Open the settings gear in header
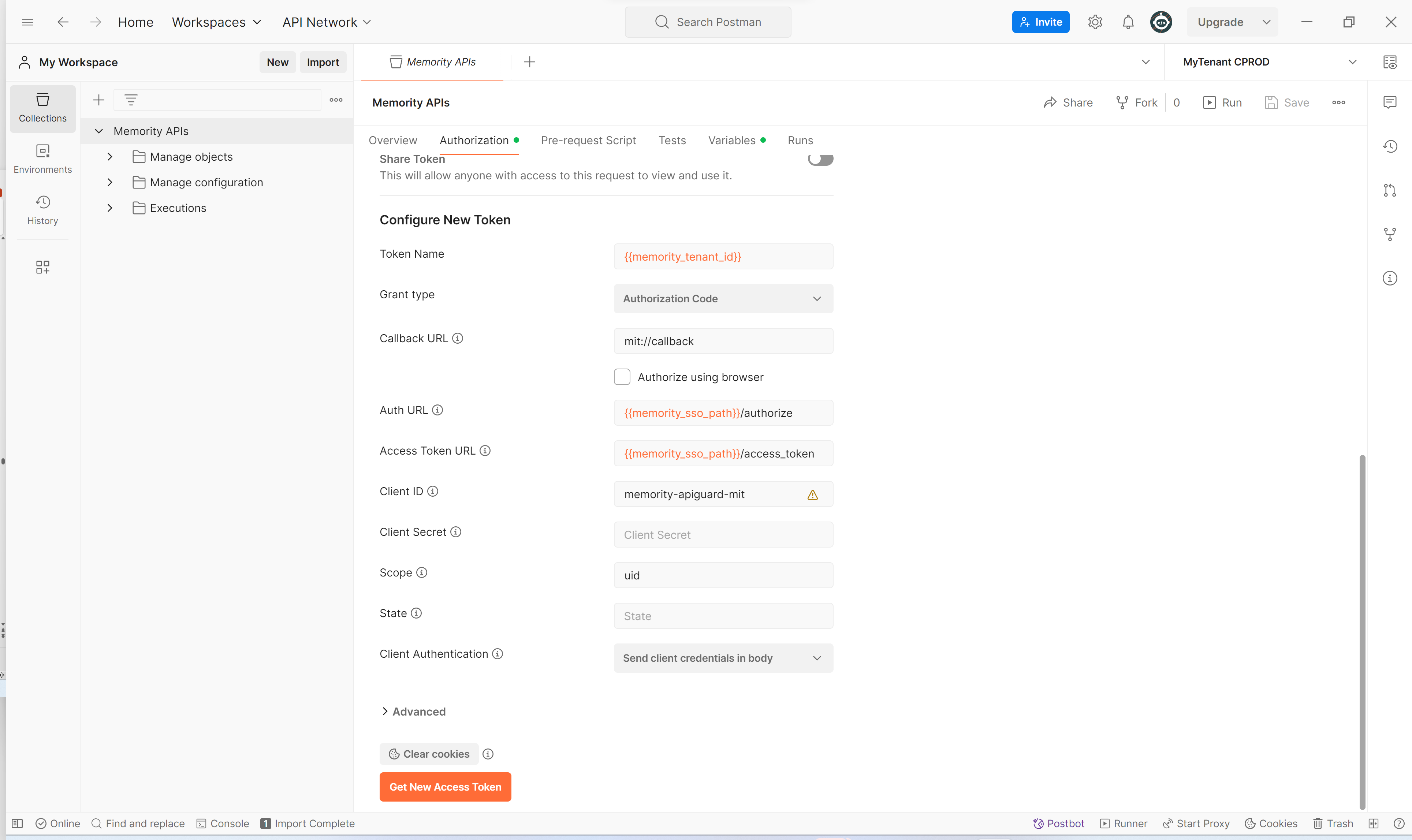 pyautogui.click(x=1095, y=22)
